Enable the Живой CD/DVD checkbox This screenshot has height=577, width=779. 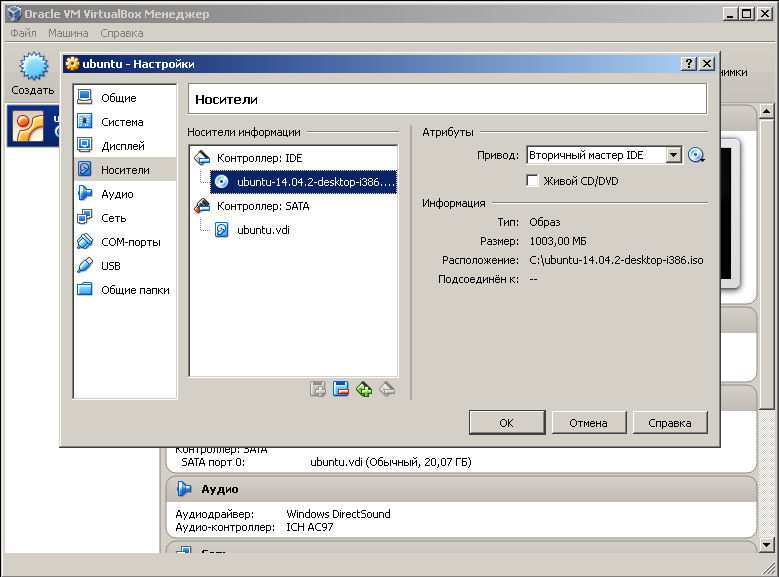point(532,180)
